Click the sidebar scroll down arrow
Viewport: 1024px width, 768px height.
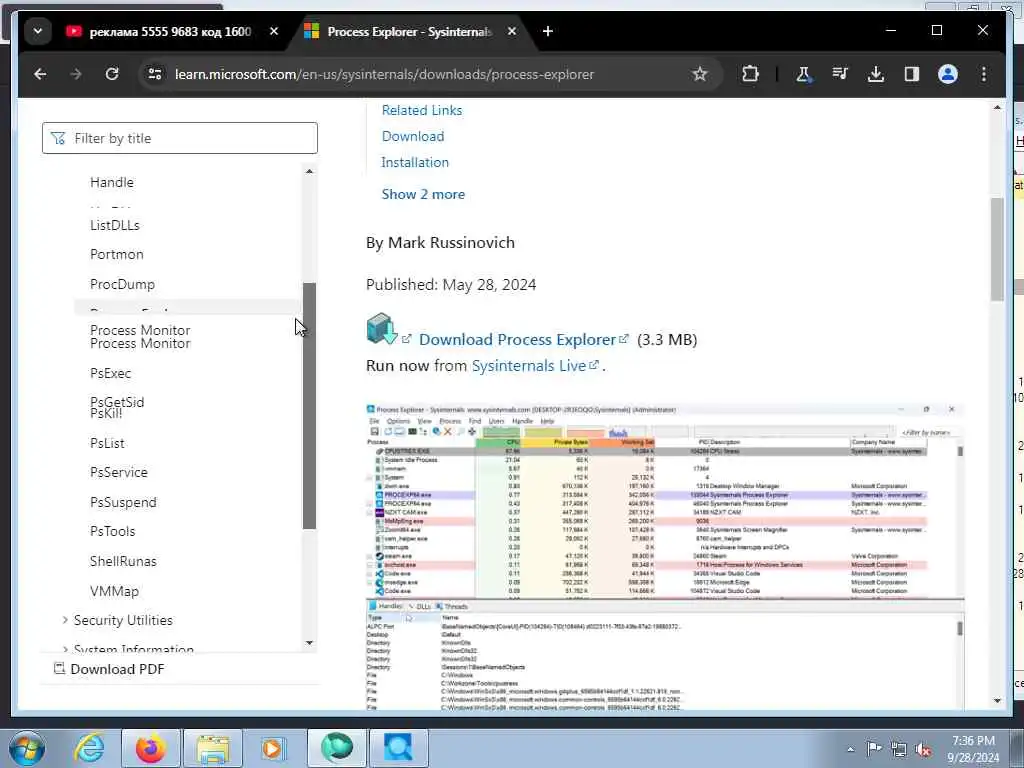click(x=310, y=643)
